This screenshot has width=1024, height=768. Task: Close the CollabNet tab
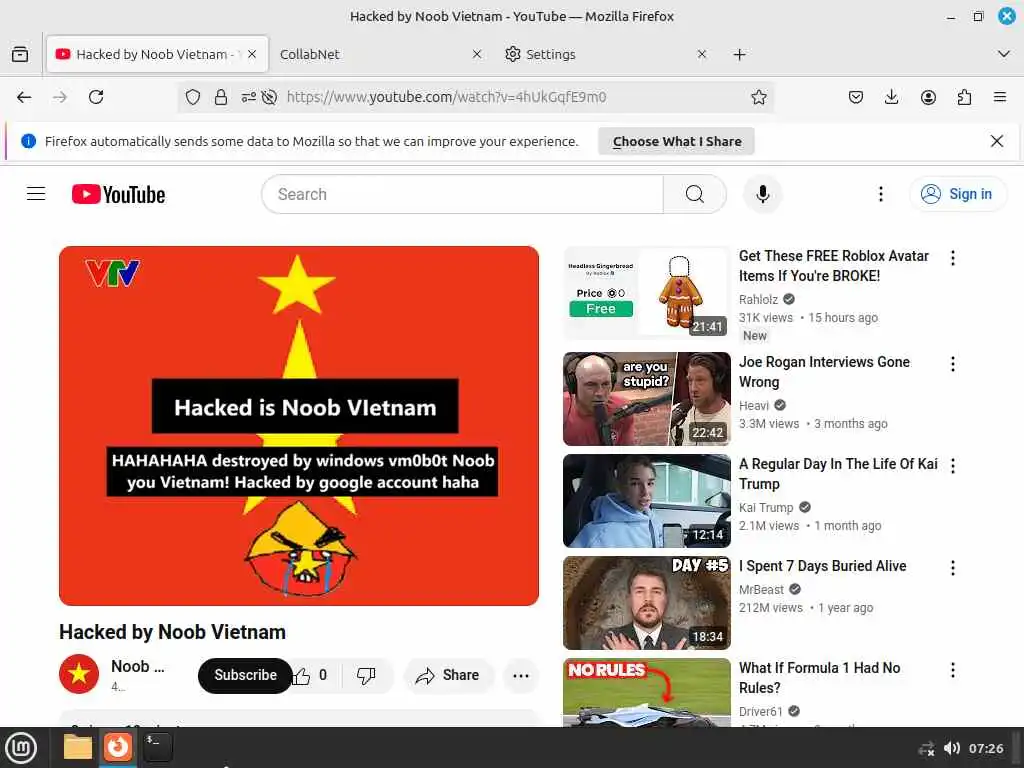pos(477,54)
